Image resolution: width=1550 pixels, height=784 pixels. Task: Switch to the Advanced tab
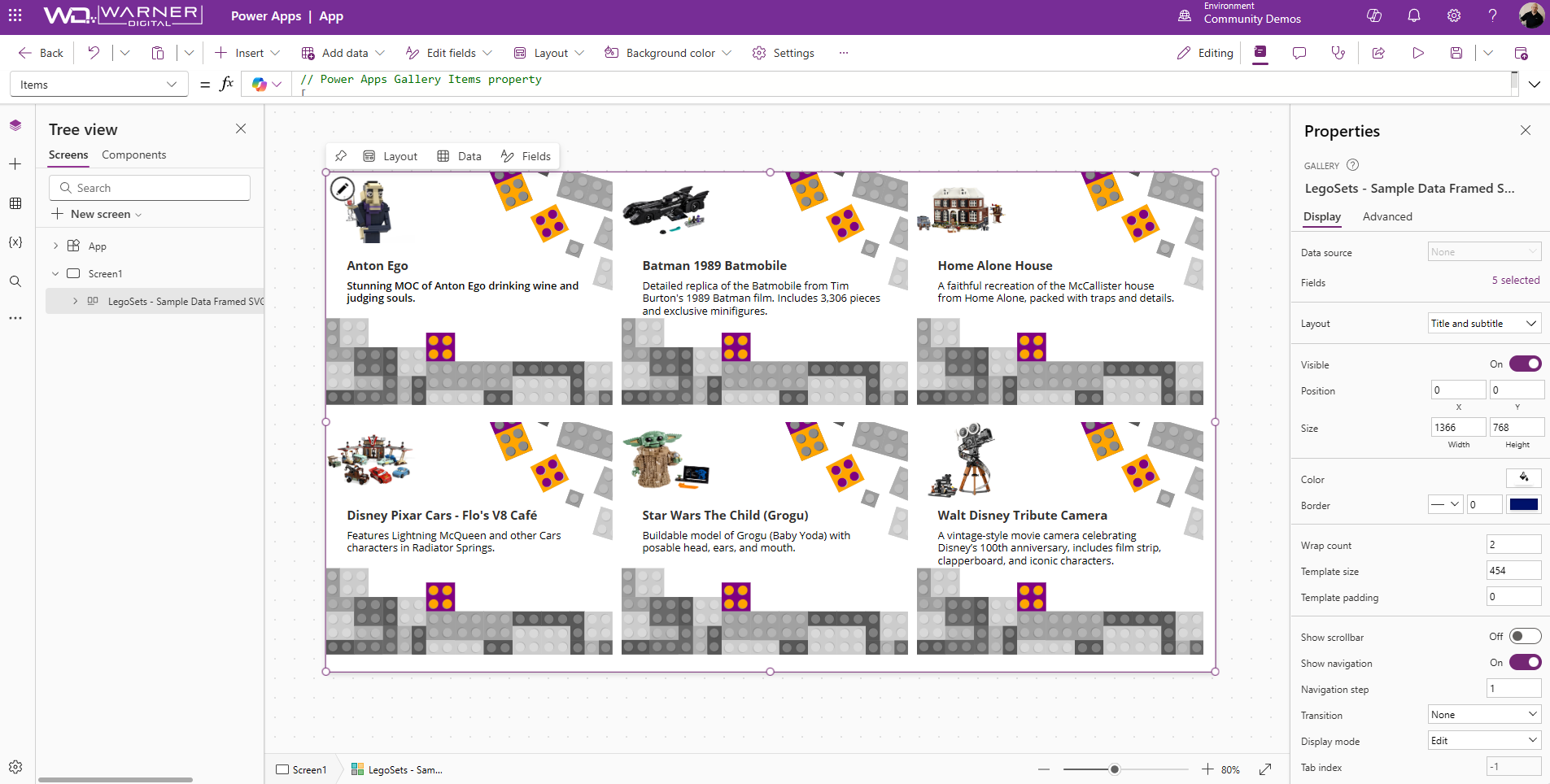click(x=1387, y=216)
